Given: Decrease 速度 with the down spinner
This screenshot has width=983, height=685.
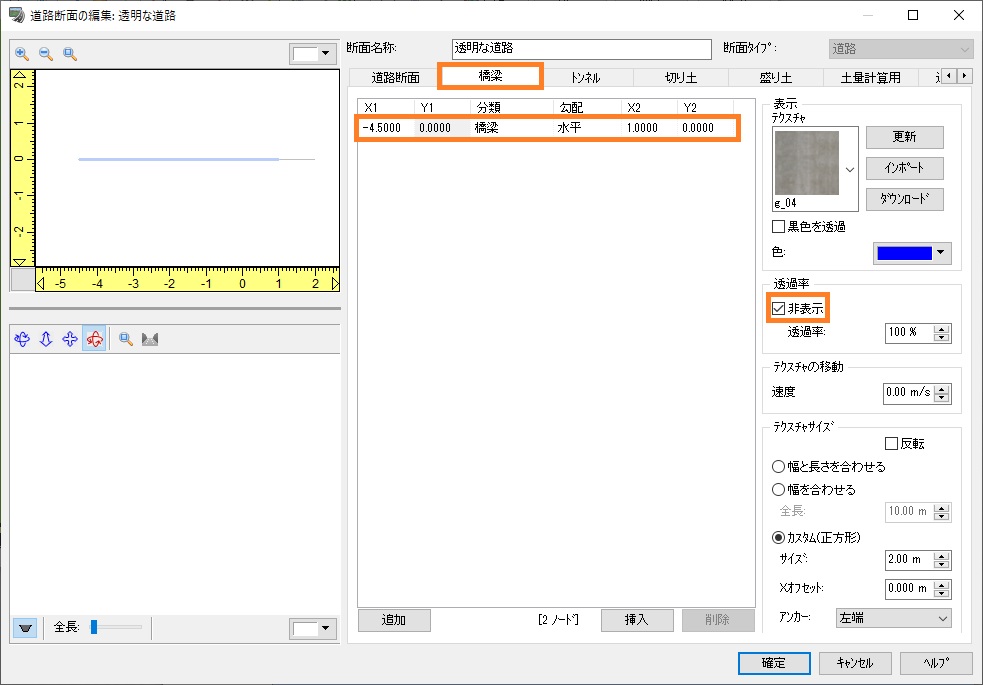Looking at the screenshot, I should (x=941, y=397).
